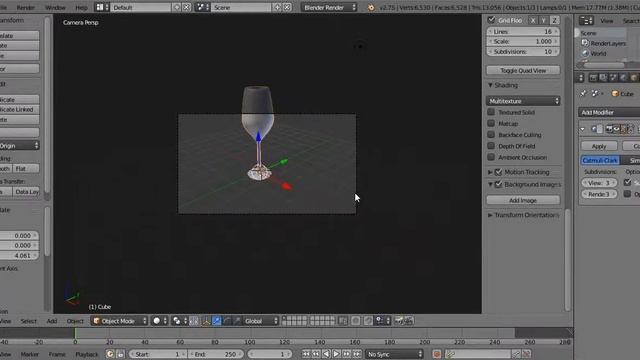This screenshot has height=360, width=640.
Task: Select the scale manipulator icon
Action: [237, 321]
